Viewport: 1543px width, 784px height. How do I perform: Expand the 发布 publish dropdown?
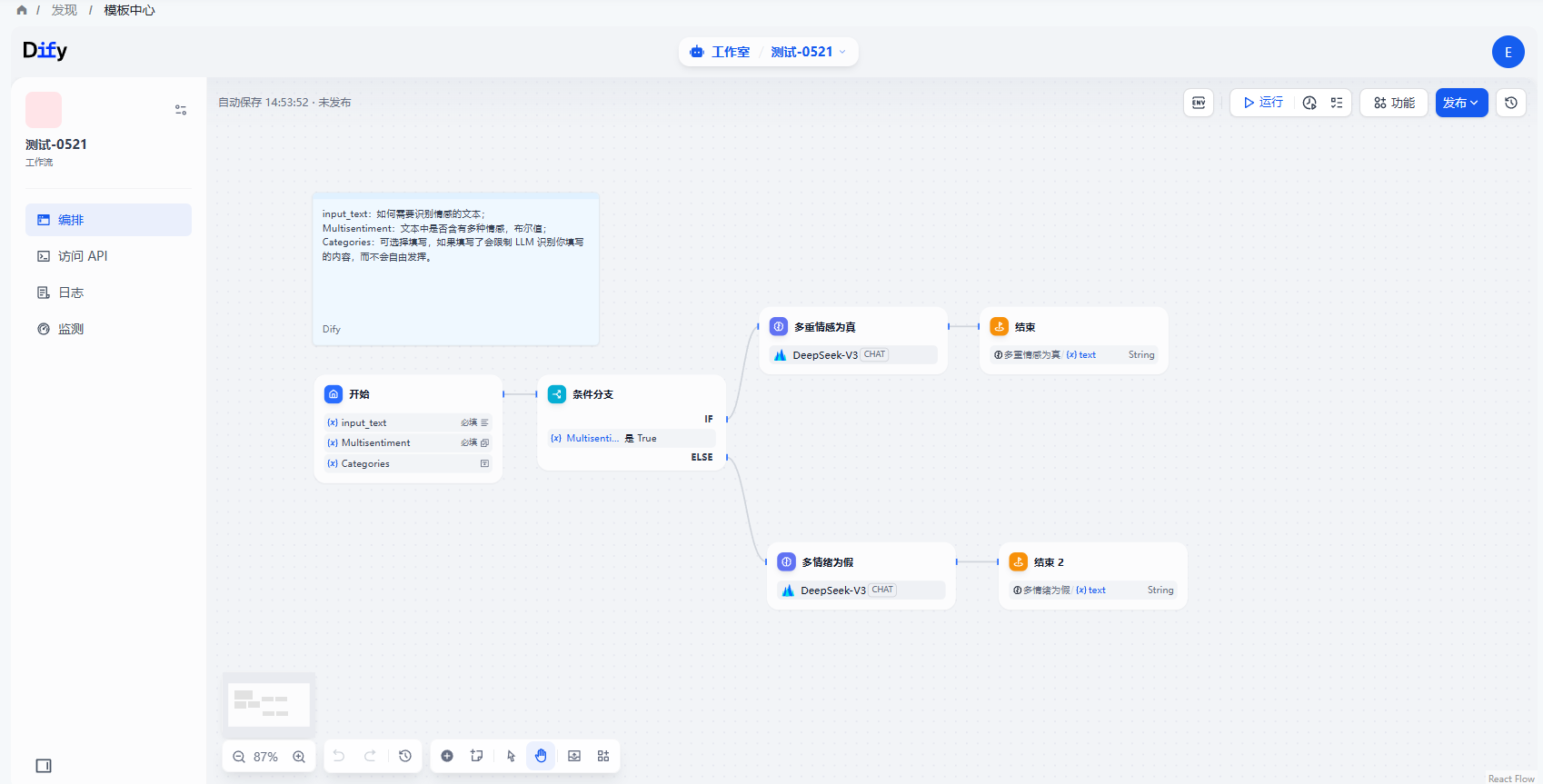click(1461, 103)
